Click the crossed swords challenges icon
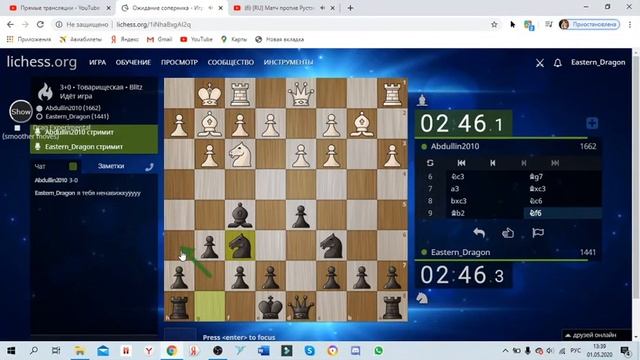 [540, 63]
